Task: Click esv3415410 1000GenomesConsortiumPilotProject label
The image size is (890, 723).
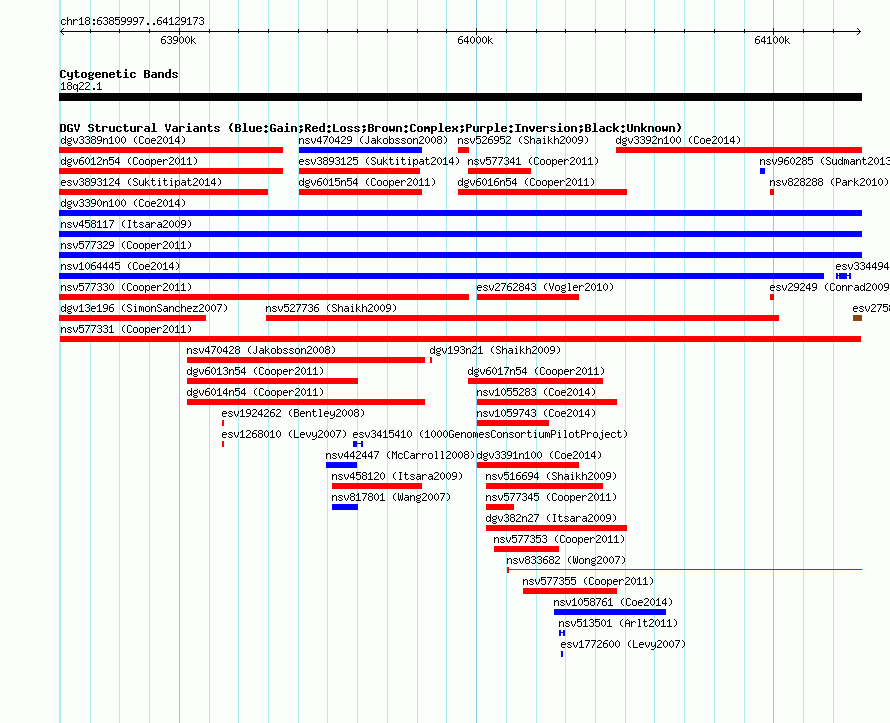Action: (x=490, y=434)
